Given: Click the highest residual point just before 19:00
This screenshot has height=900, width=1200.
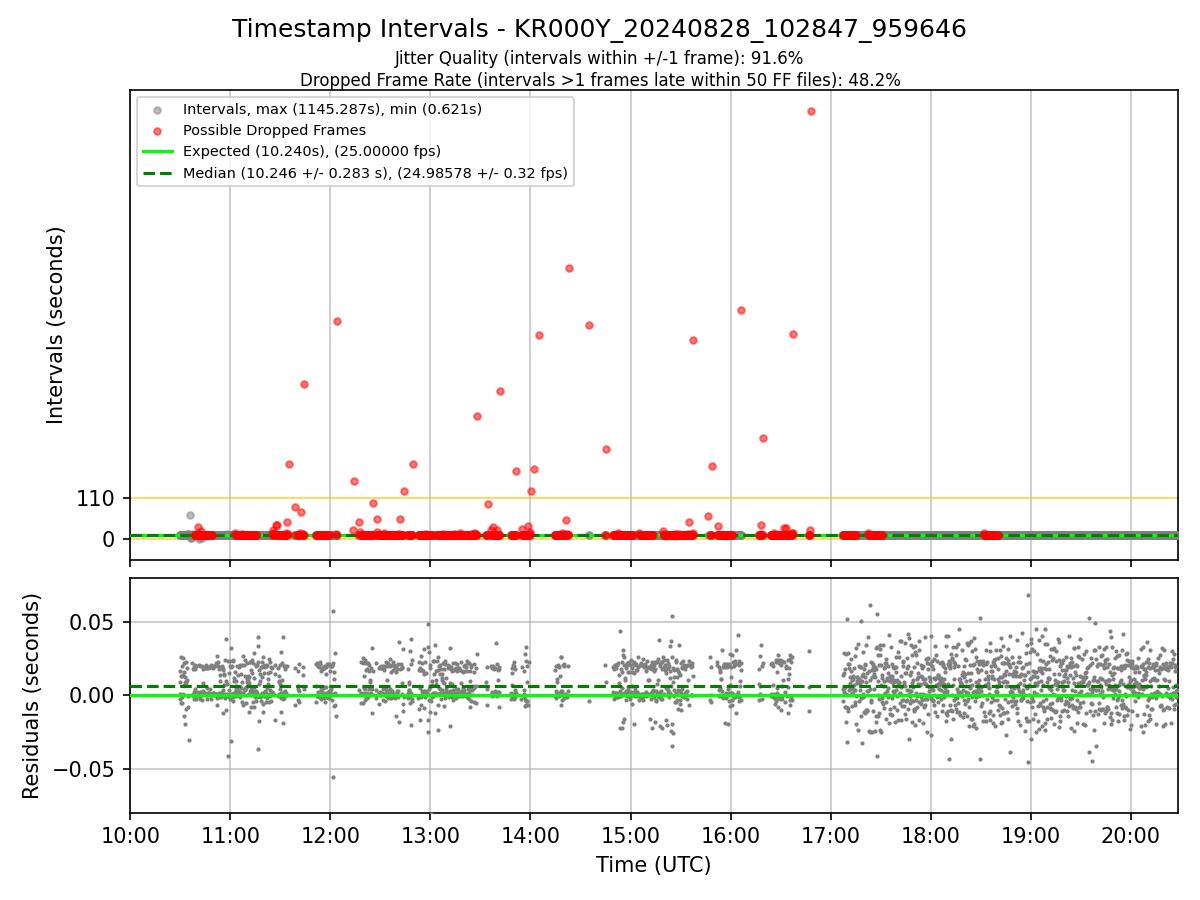Looking at the screenshot, I should click(1028, 595).
